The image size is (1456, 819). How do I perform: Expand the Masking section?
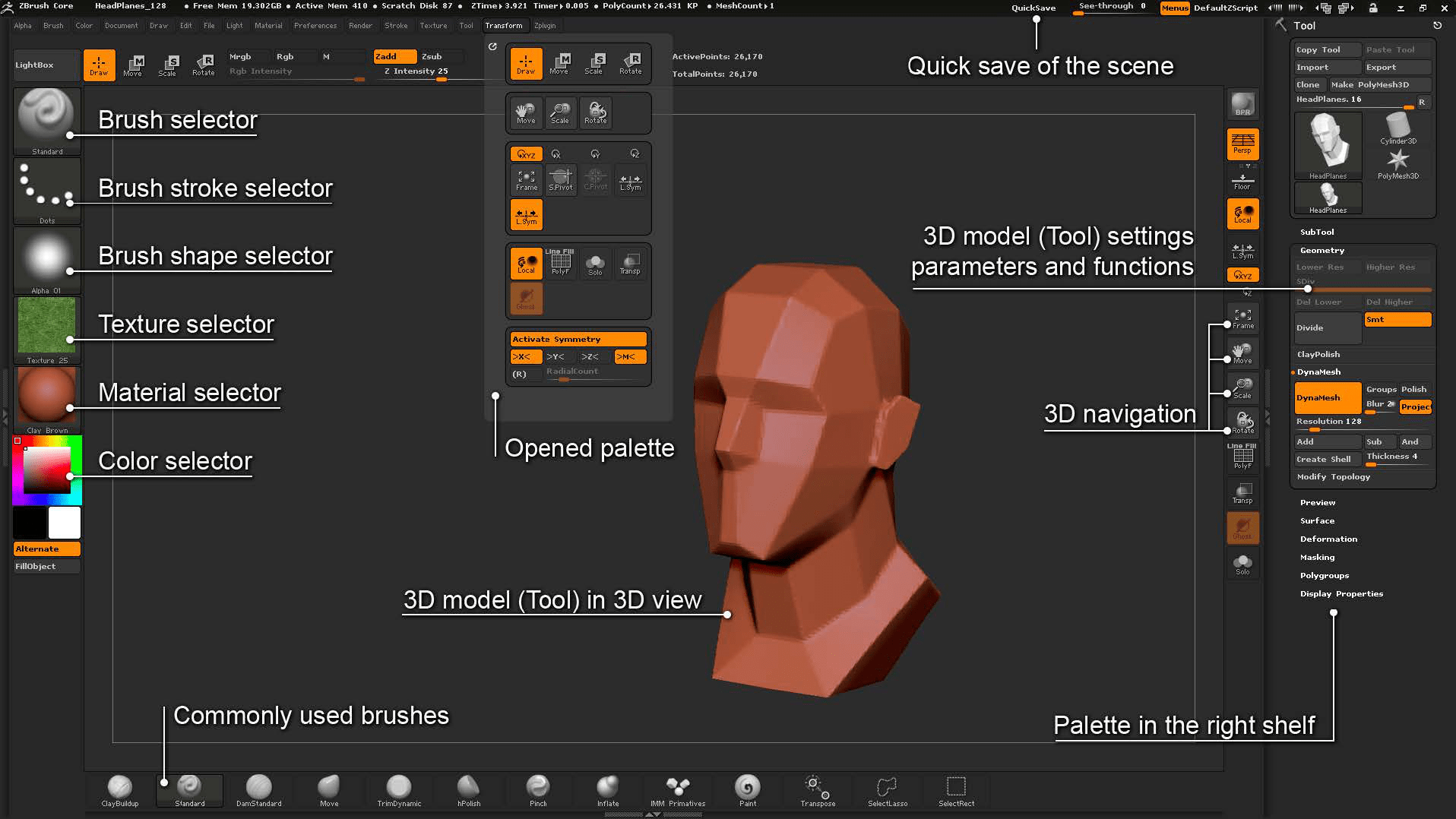tap(1317, 557)
